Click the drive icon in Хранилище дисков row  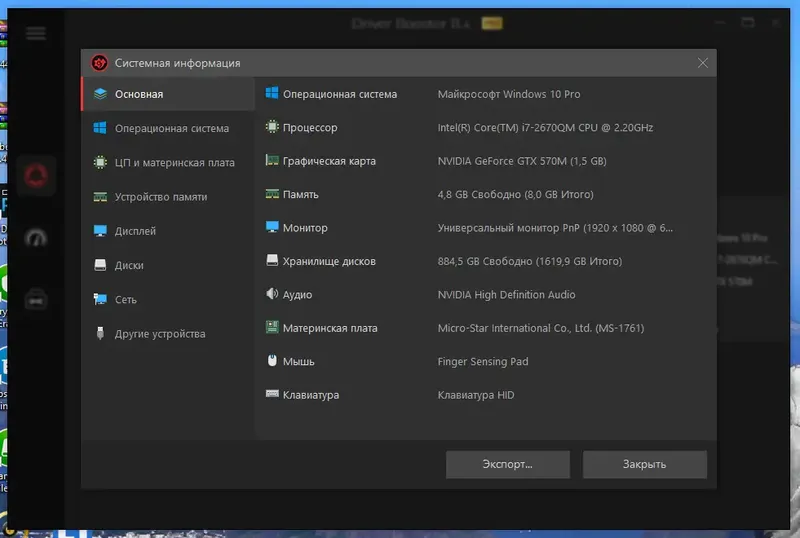click(272, 260)
